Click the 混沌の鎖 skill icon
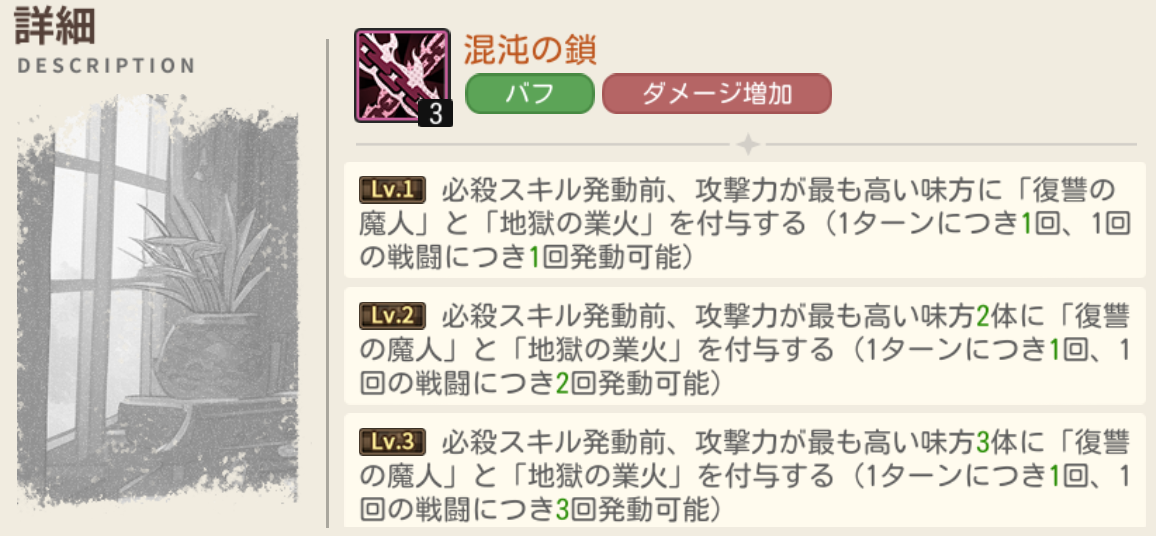 [399, 73]
